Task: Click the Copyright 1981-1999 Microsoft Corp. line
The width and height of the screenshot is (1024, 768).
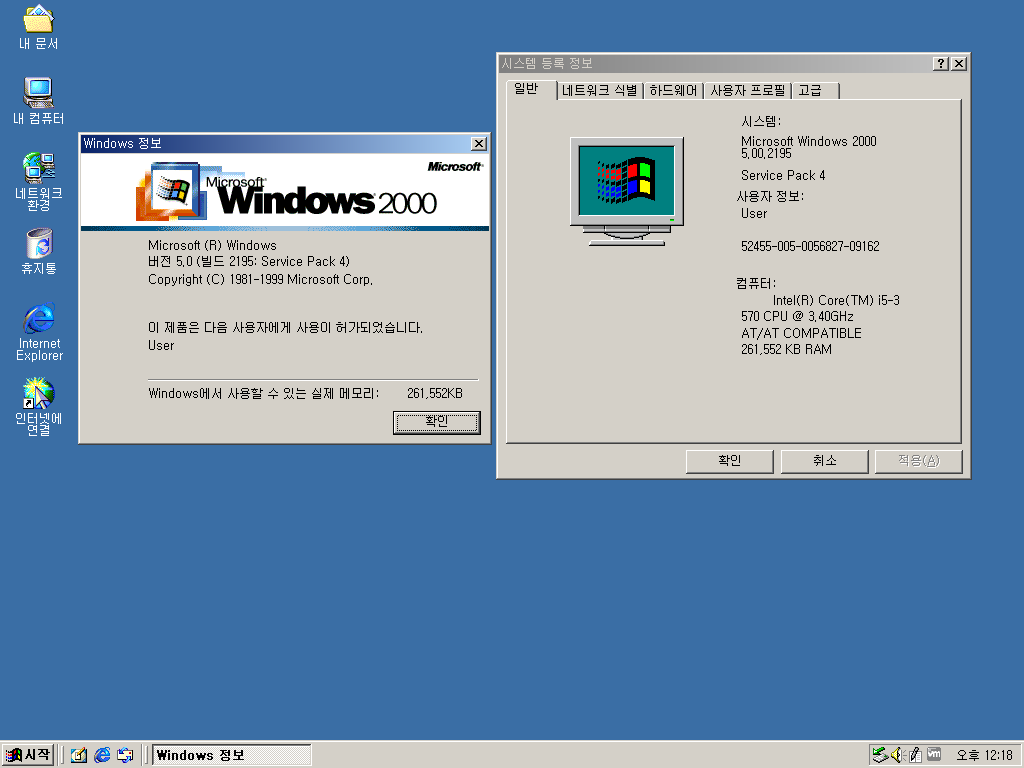Action: point(260,280)
